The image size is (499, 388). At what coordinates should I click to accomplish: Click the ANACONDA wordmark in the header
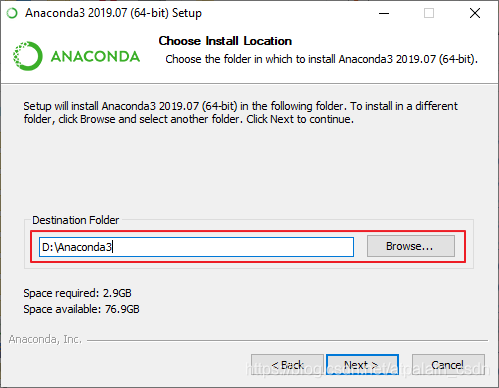[x=95, y=56]
